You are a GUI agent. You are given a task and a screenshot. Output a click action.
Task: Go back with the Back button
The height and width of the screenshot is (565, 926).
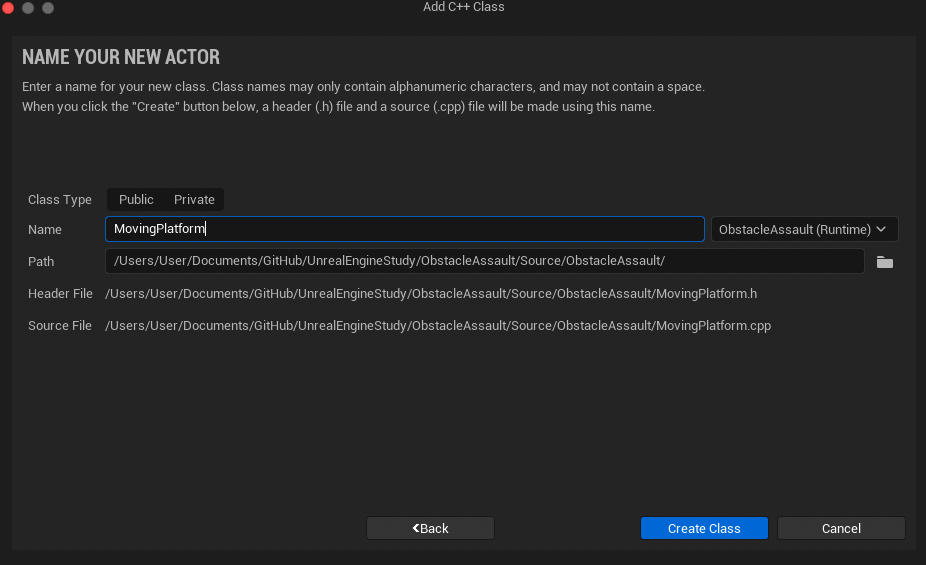click(430, 528)
